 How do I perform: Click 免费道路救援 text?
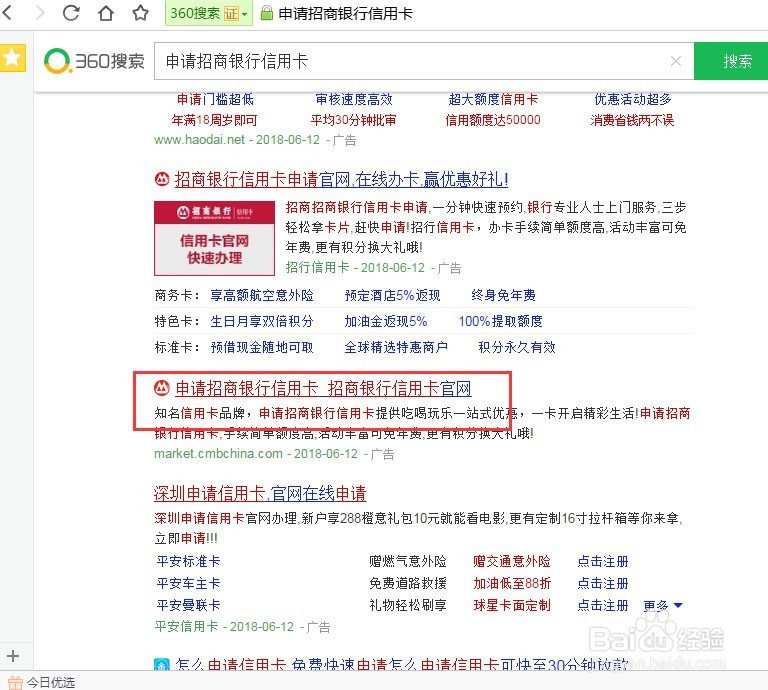pos(408,583)
